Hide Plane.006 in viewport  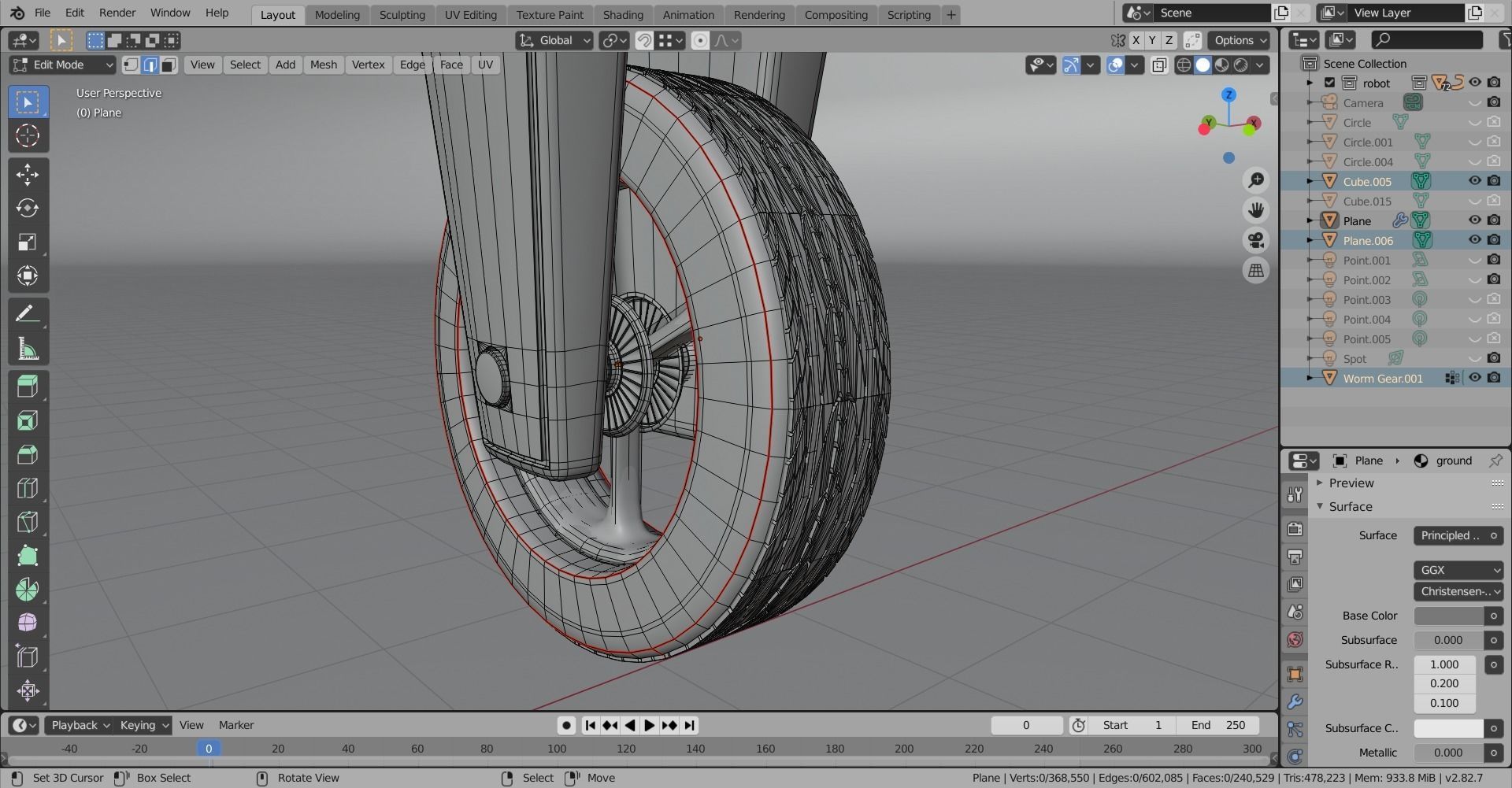coord(1475,240)
